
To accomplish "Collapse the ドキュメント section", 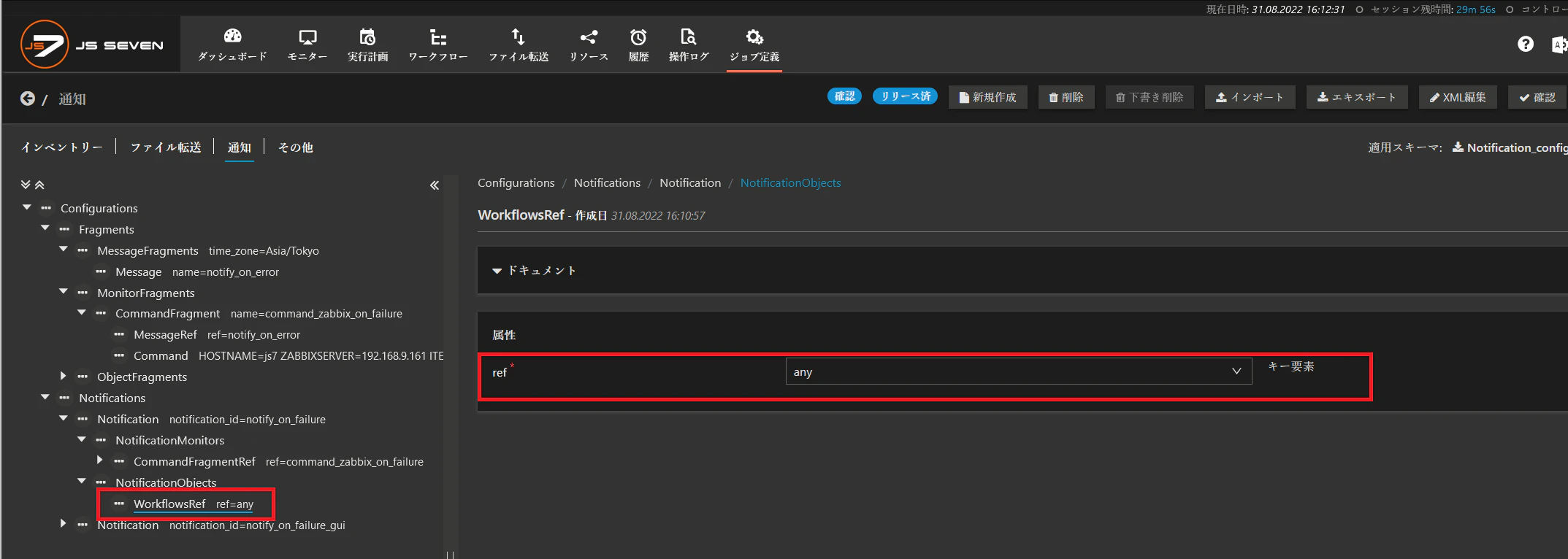I will point(497,271).
